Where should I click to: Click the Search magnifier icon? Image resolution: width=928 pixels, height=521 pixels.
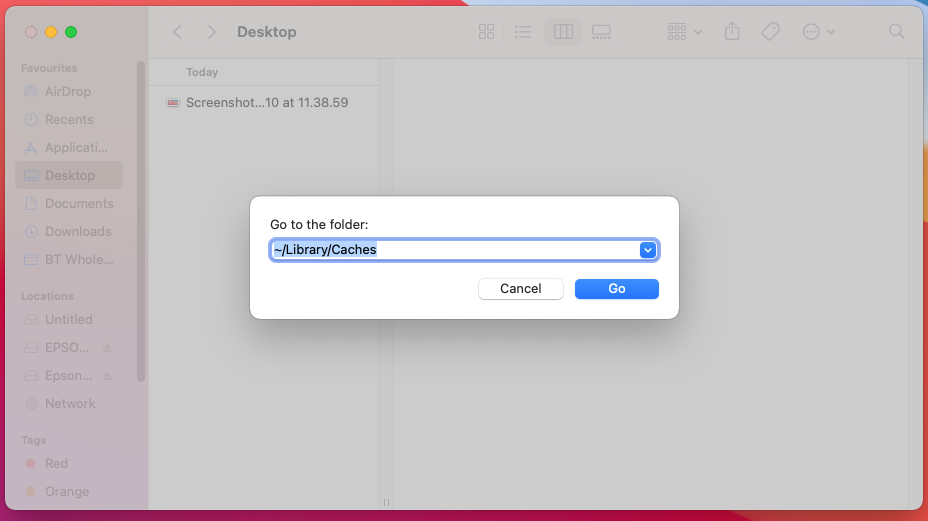point(896,32)
